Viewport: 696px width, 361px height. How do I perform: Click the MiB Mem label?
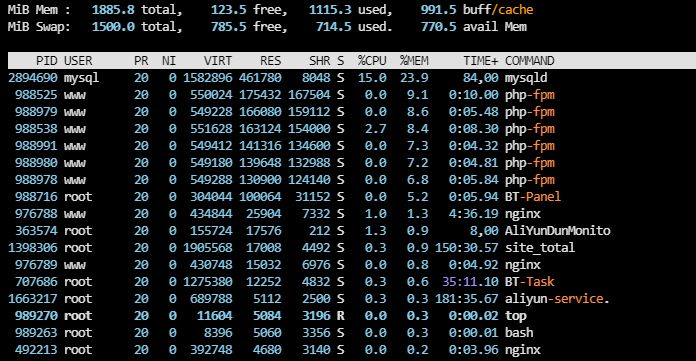[39, 9]
